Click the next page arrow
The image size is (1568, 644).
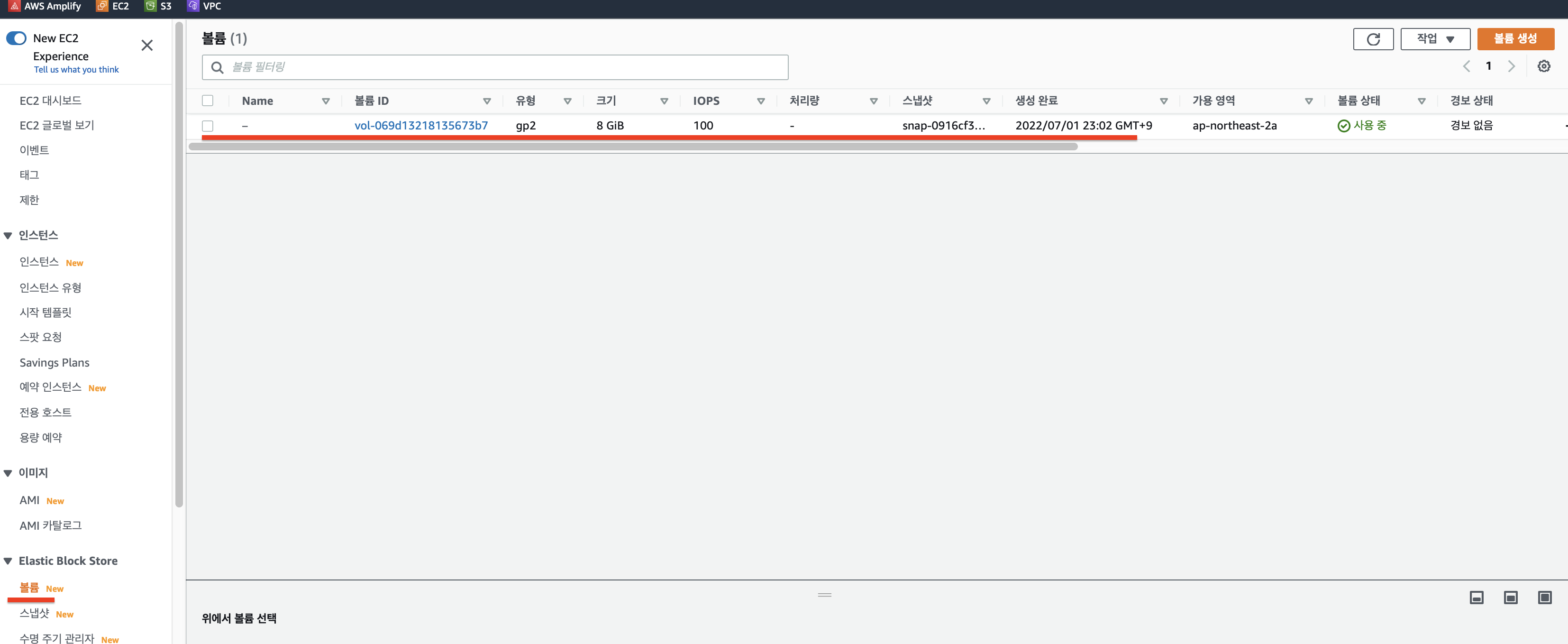pyautogui.click(x=1512, y=66)
